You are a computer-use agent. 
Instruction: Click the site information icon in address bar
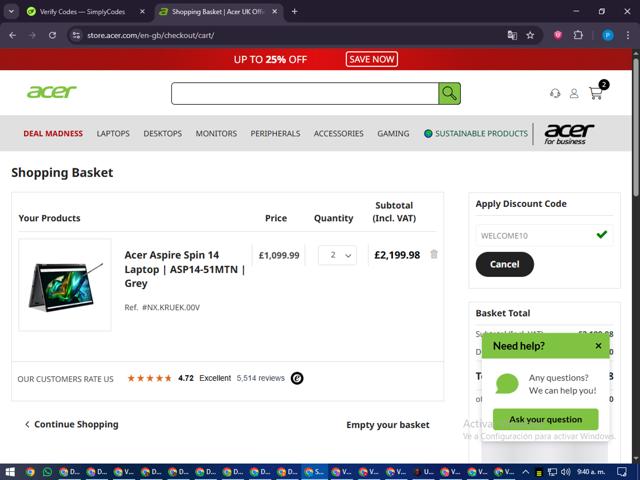tap(76, 35)
